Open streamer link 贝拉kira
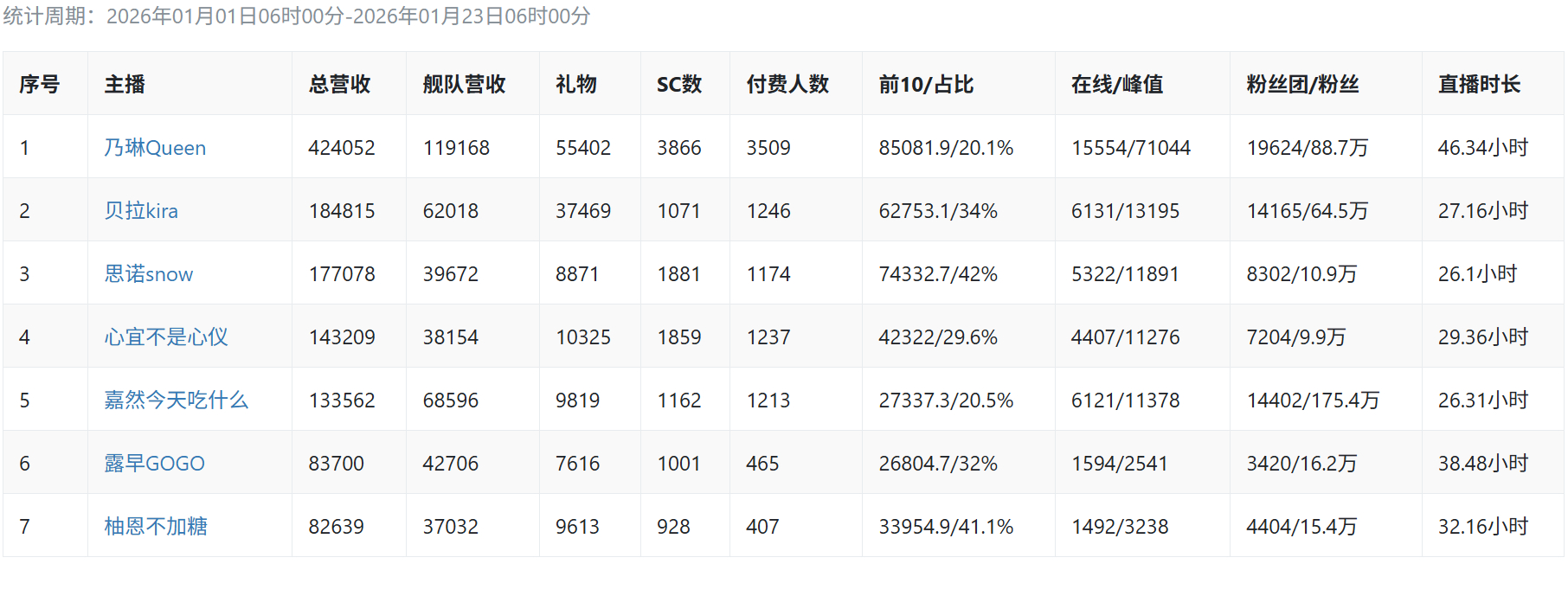The height and width of the screenshot is (596, 1568). coord(141,211)
